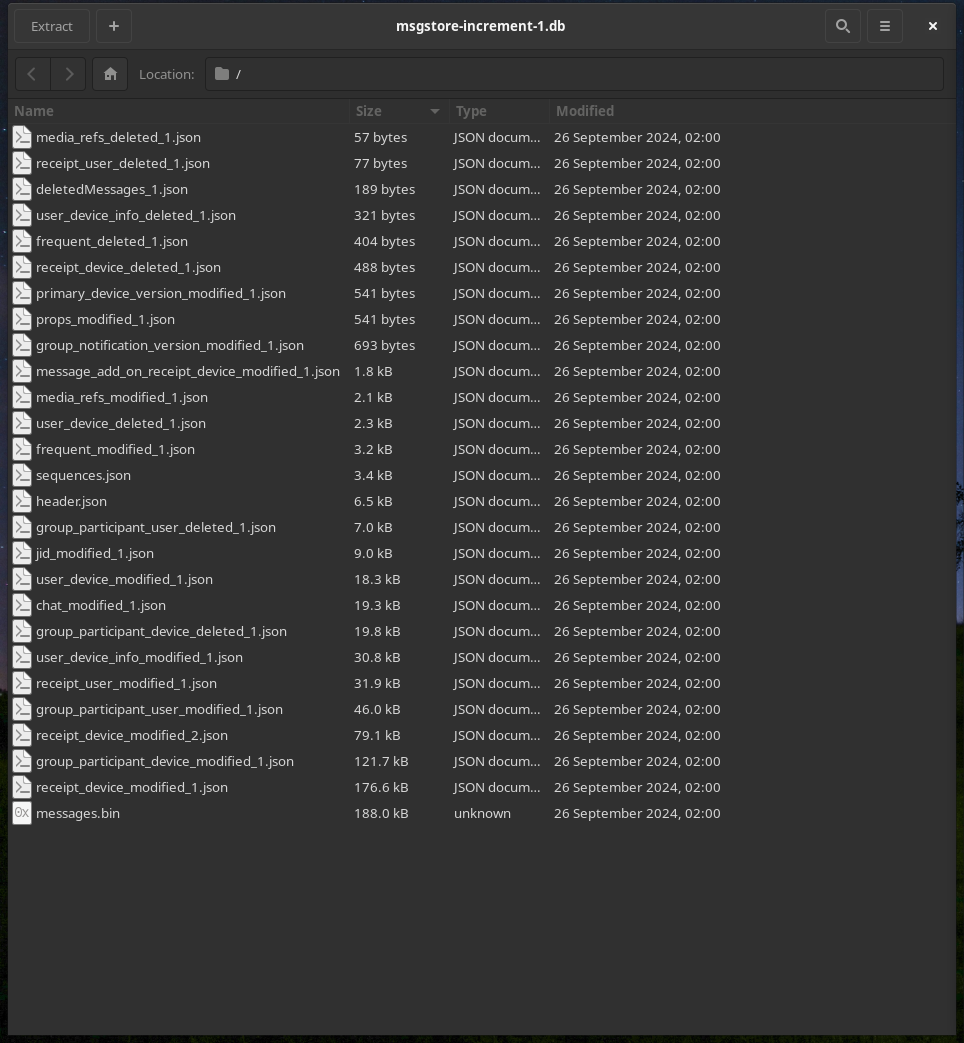Go to the home location icon
Image resolution: width=964 pixels, height=1043 pixels.
(x=110, y=74)
